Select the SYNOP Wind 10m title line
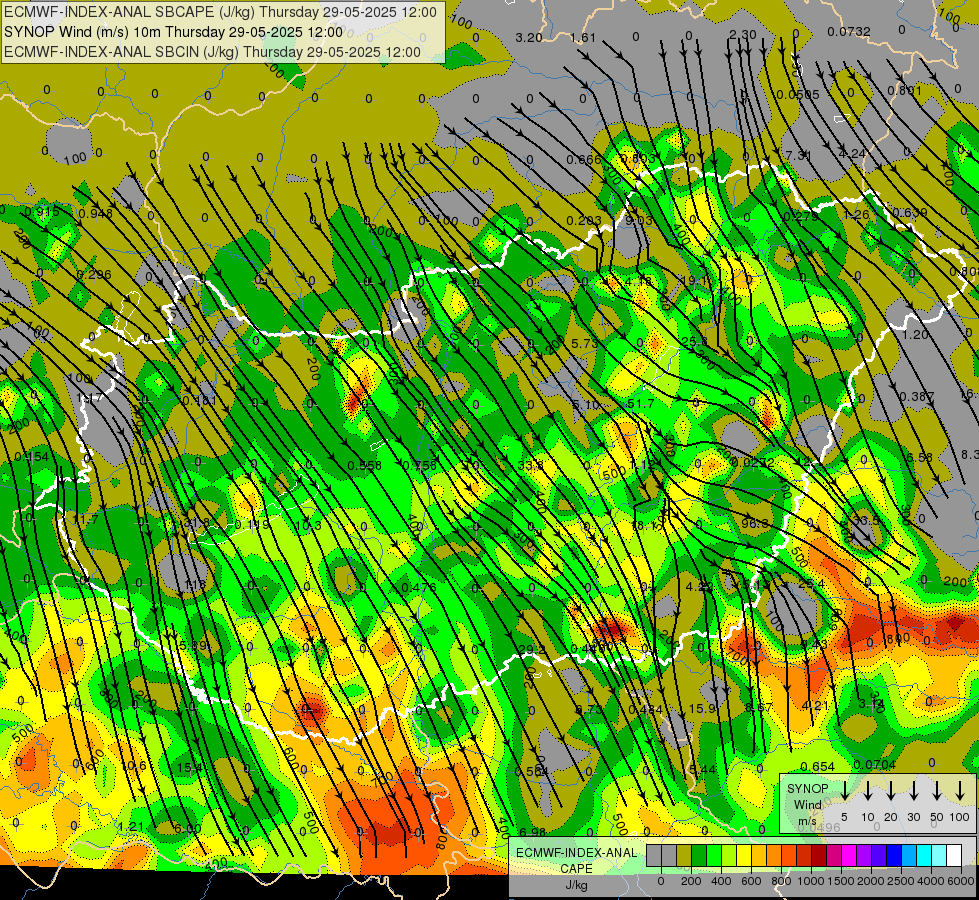 point(173,32)
